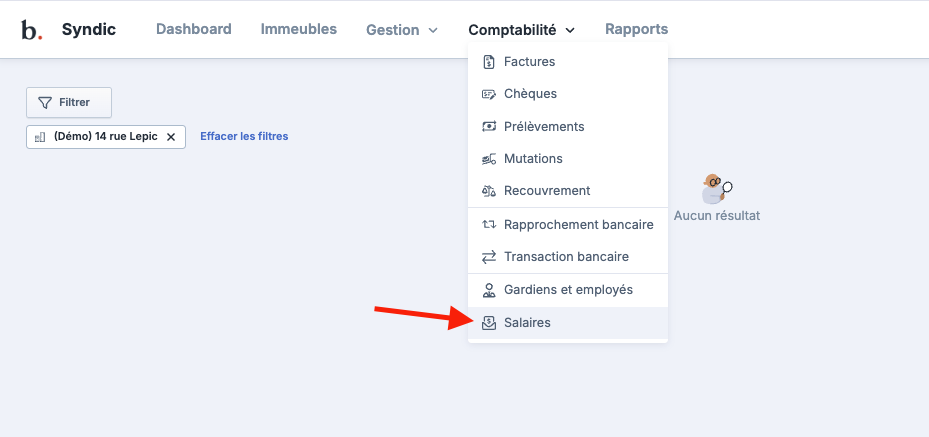
Task: Click the Factures invoice icon
Action: [x=489, y=62]
